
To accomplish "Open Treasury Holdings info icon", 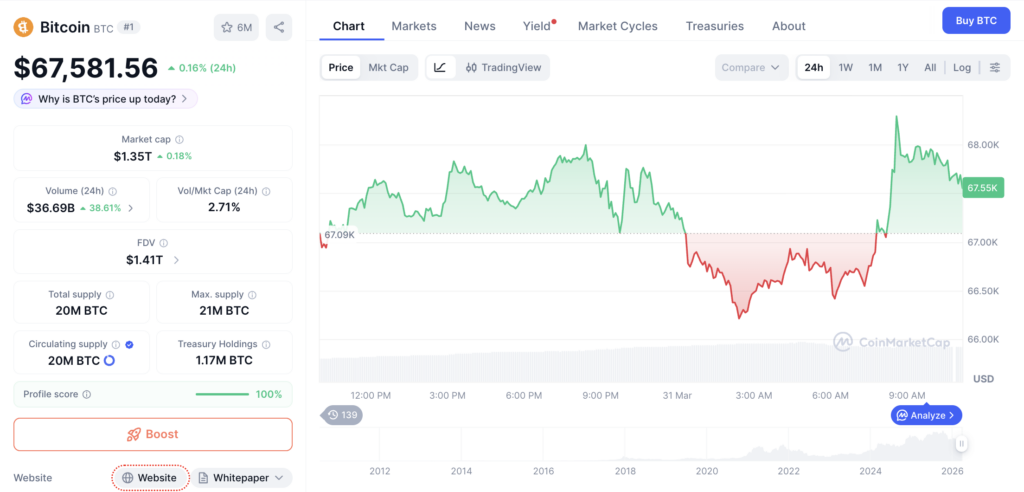I will (266, 344).
